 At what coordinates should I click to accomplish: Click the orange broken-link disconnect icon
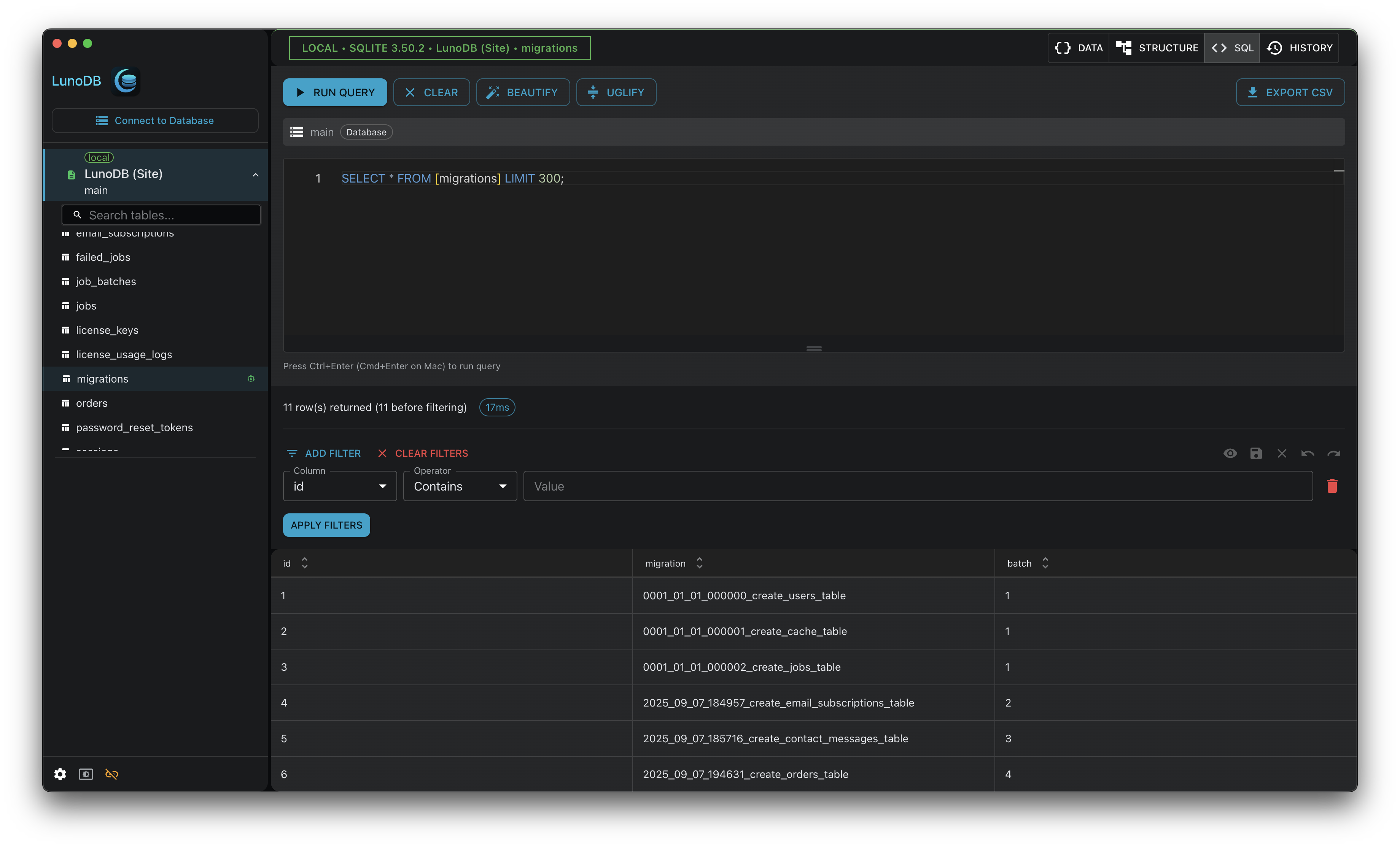(x=112, y=774)
